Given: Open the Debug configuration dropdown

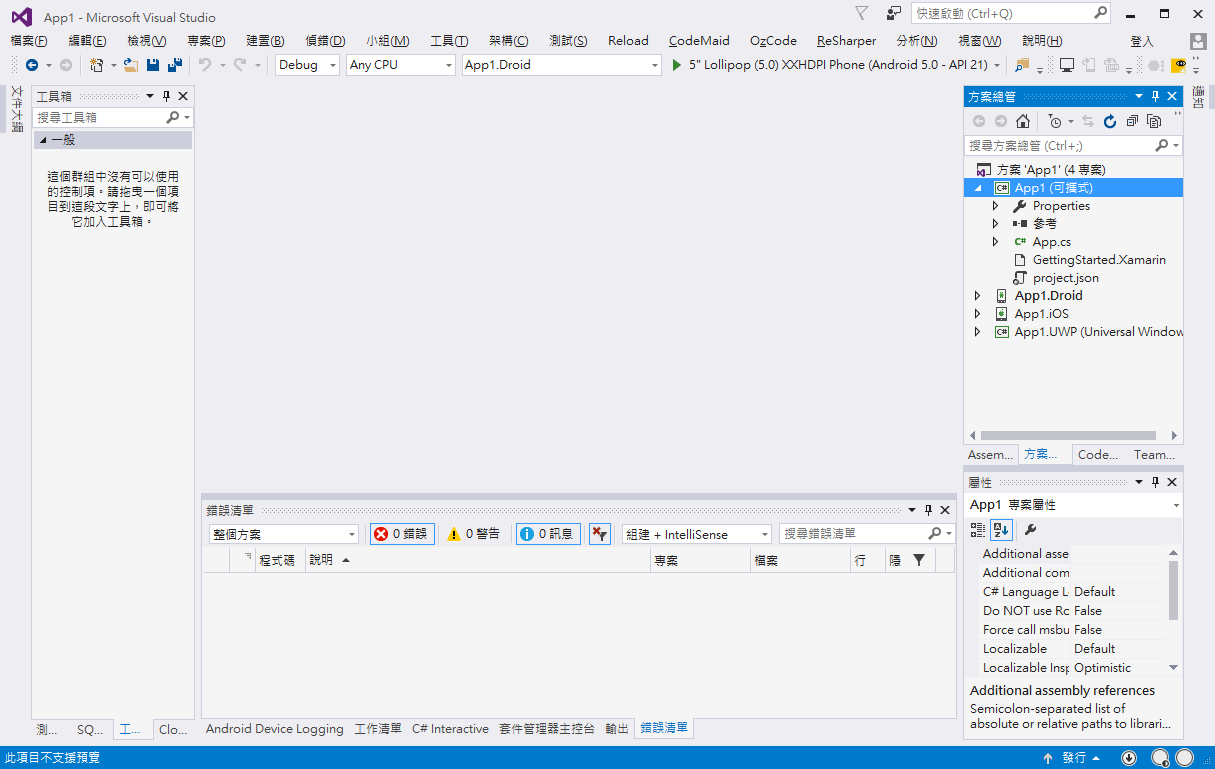Looking at the screenshot, I should [307, 65].
